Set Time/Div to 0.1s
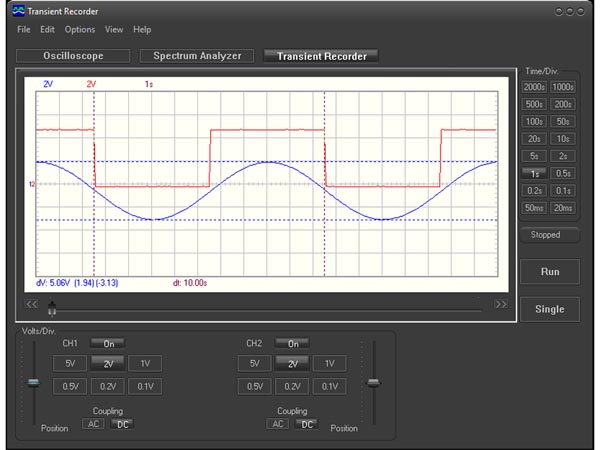 pyautogui.click(x=562, y=191)
